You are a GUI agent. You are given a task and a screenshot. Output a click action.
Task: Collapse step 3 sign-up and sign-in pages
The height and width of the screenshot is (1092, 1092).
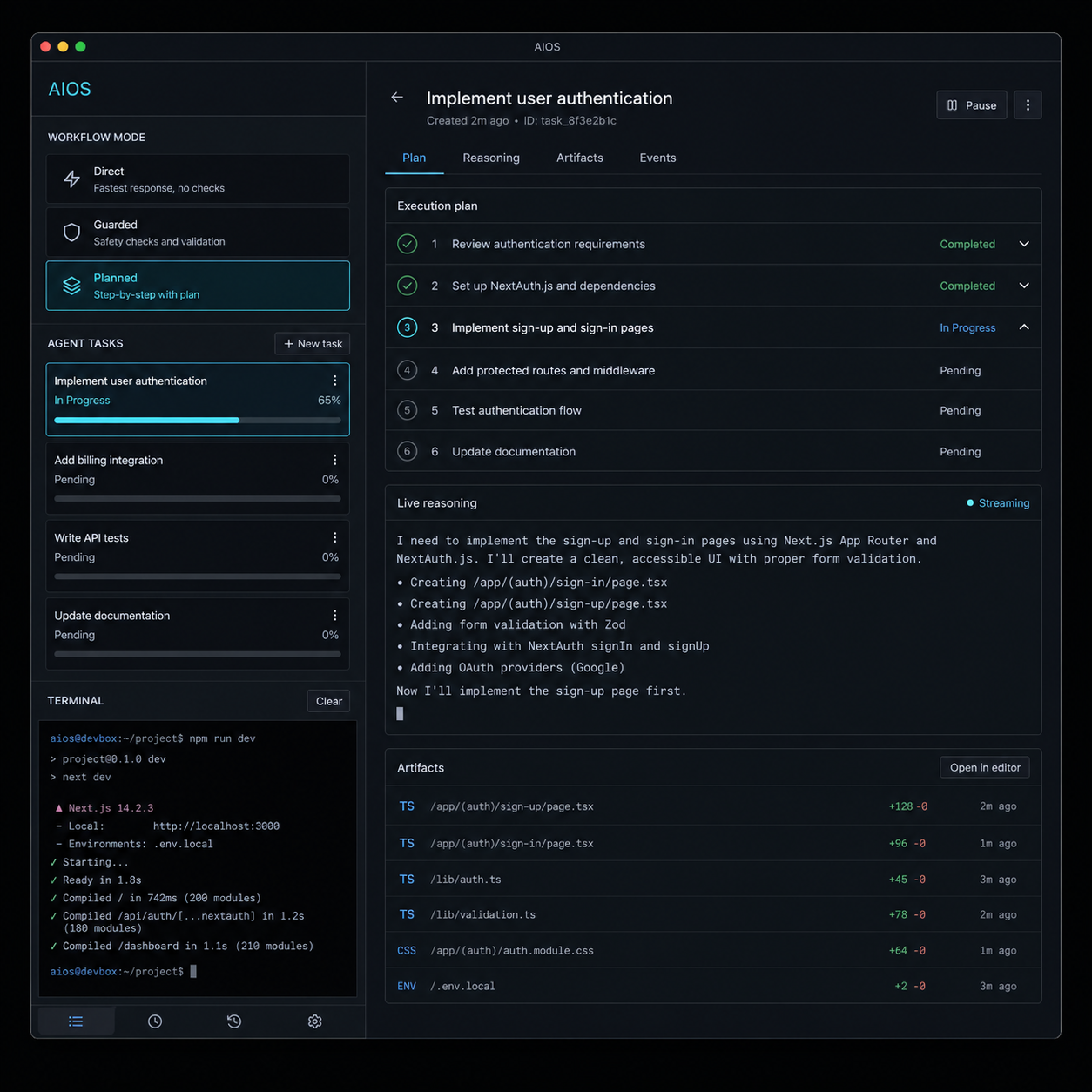point(1024,327)
